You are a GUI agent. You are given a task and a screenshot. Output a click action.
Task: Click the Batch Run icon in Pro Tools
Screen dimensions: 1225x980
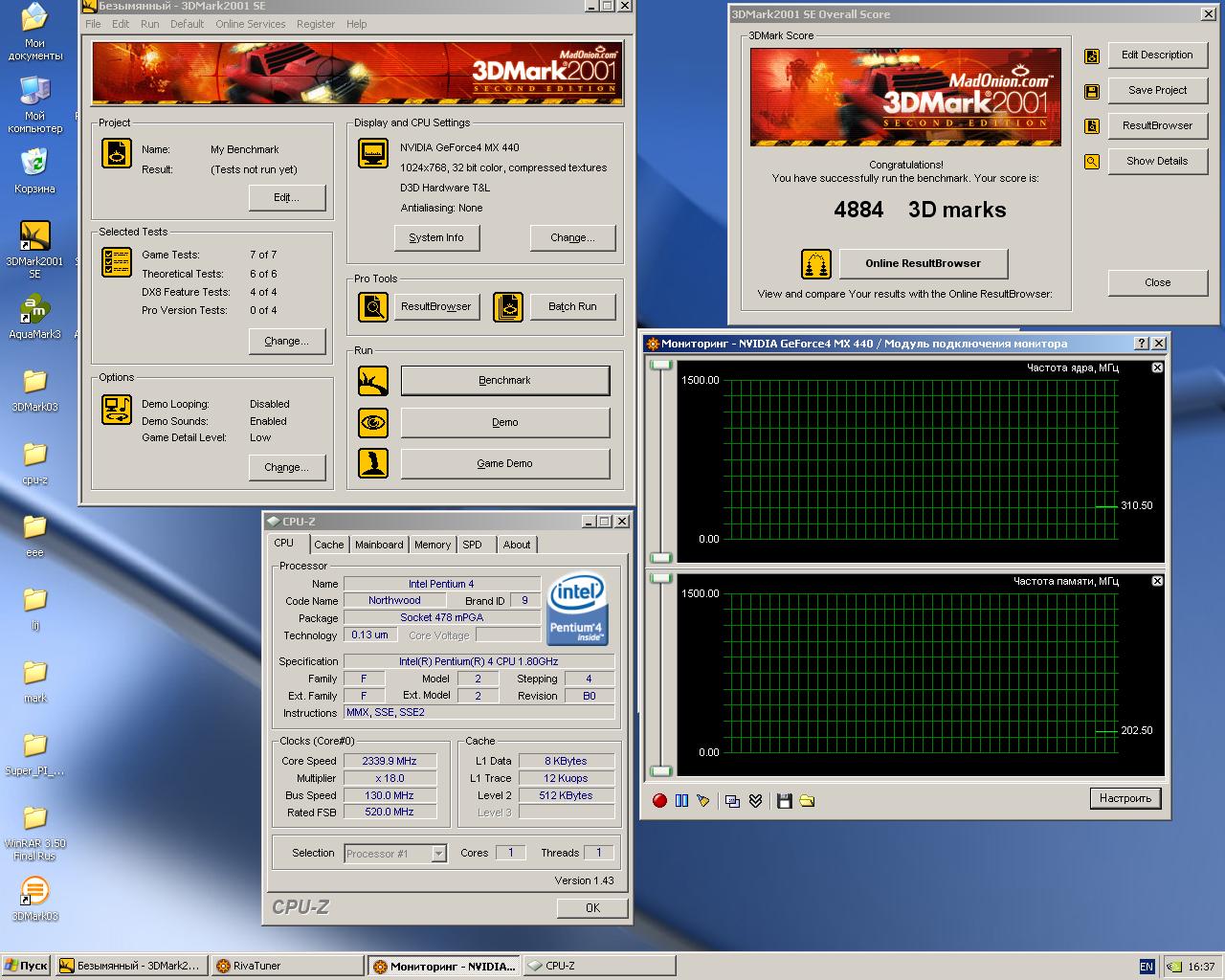tap(508, 307)
